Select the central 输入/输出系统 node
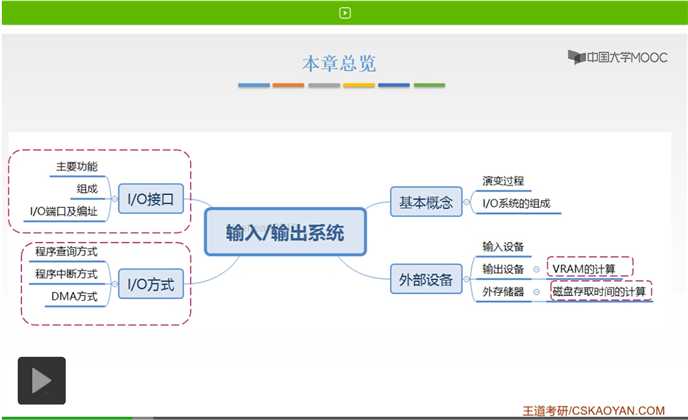Image resolution: width=688 pixels, height=420 pixels. (x=285, y=232)
